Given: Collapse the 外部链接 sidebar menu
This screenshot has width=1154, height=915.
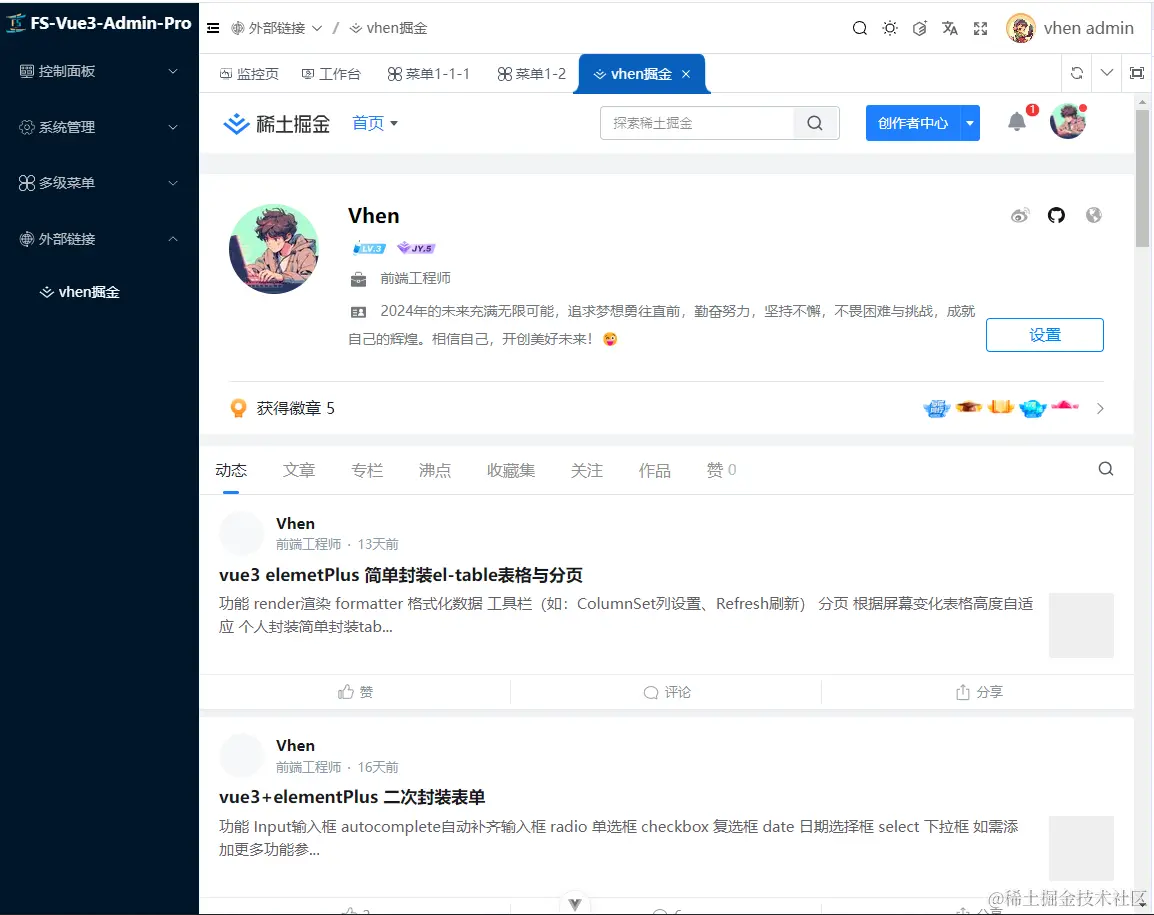Looking at the screenshot, I should tap(99, 239).
